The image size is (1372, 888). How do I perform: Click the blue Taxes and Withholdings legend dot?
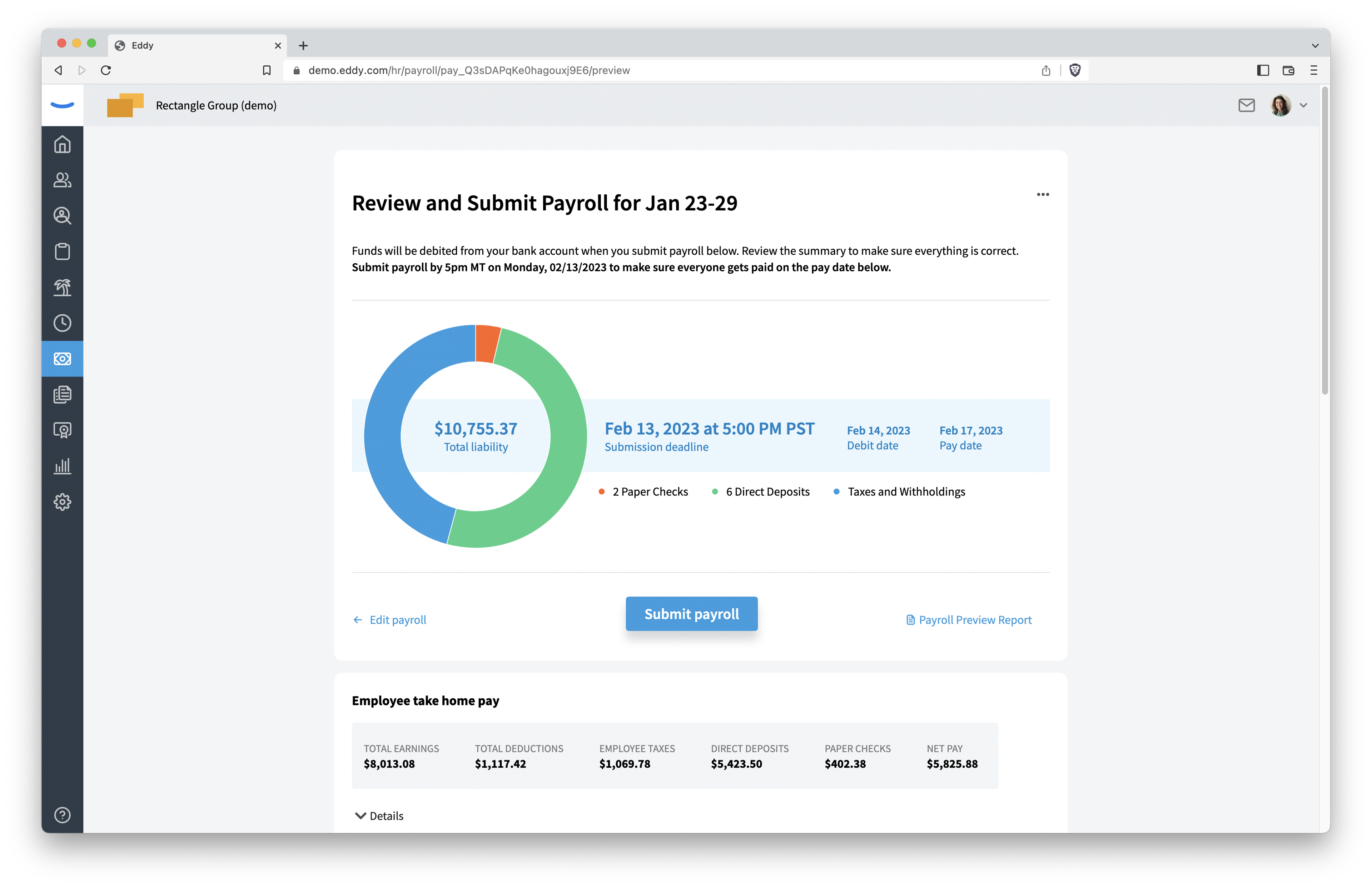tap(836, 492)
